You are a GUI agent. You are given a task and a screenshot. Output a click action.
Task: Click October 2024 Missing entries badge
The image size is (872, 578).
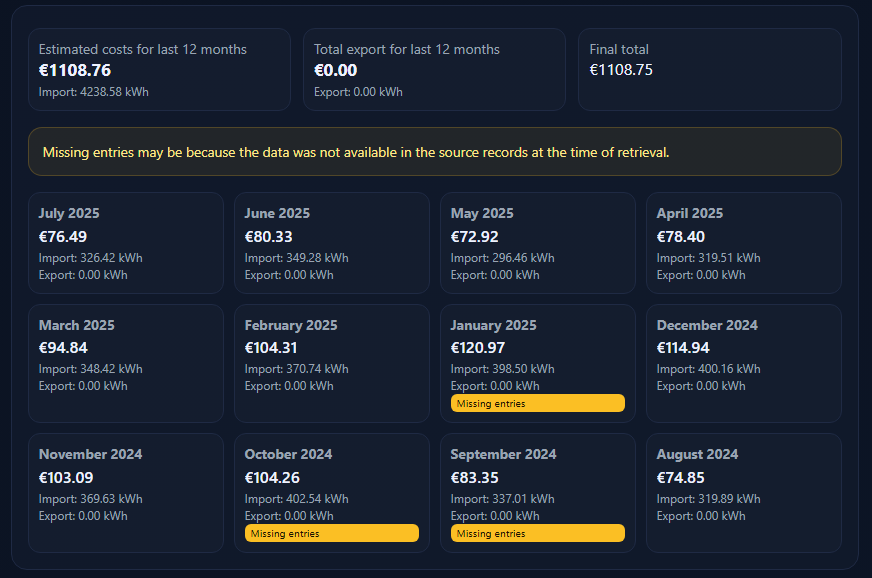[x=331, y=533]
